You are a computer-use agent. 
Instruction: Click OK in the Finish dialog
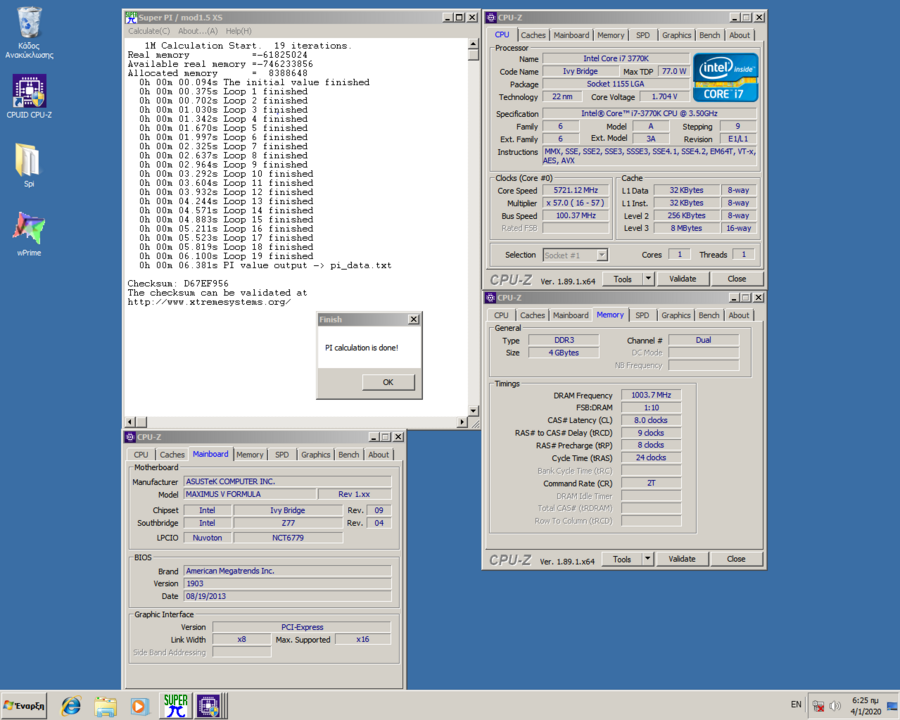(388, 382)
